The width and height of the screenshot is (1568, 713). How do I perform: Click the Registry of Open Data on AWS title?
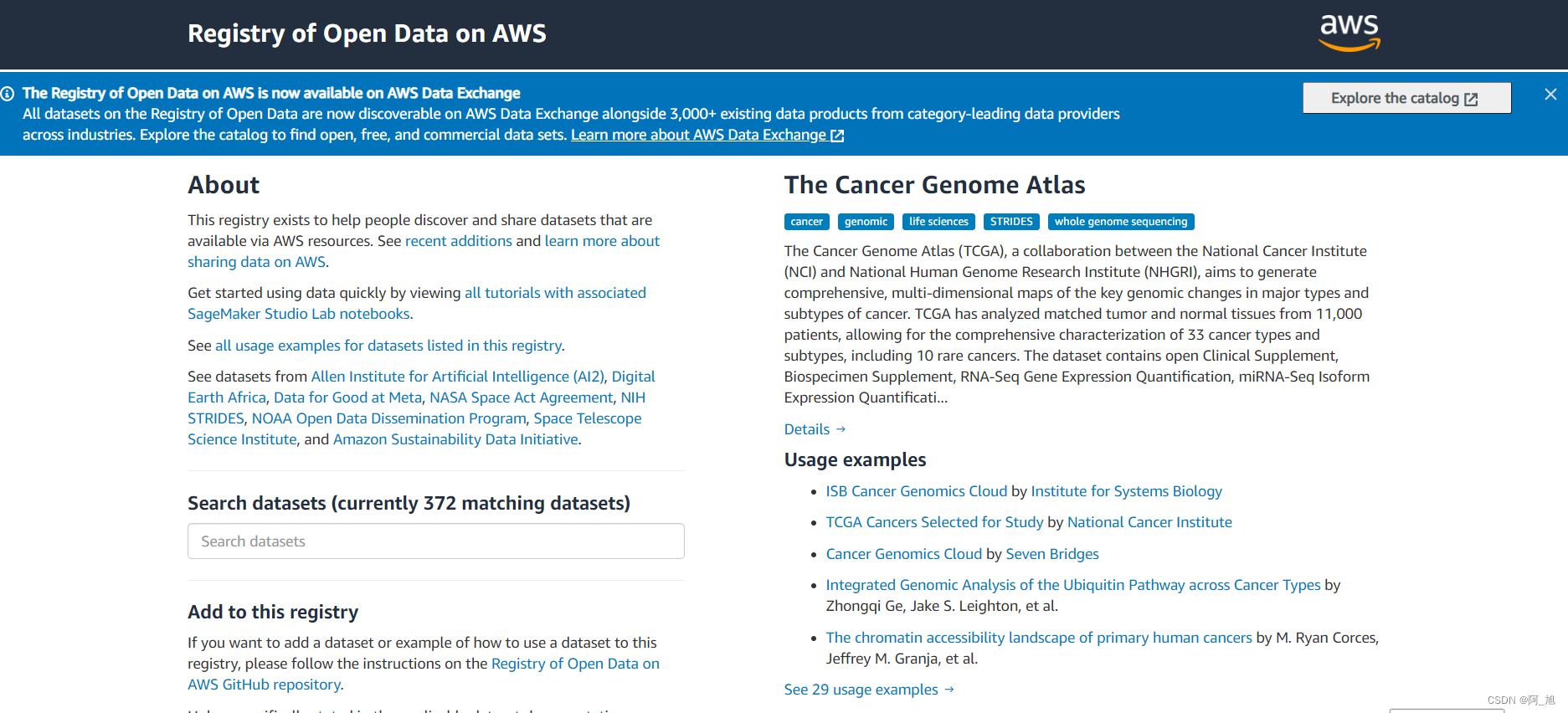tap(367, 33)
